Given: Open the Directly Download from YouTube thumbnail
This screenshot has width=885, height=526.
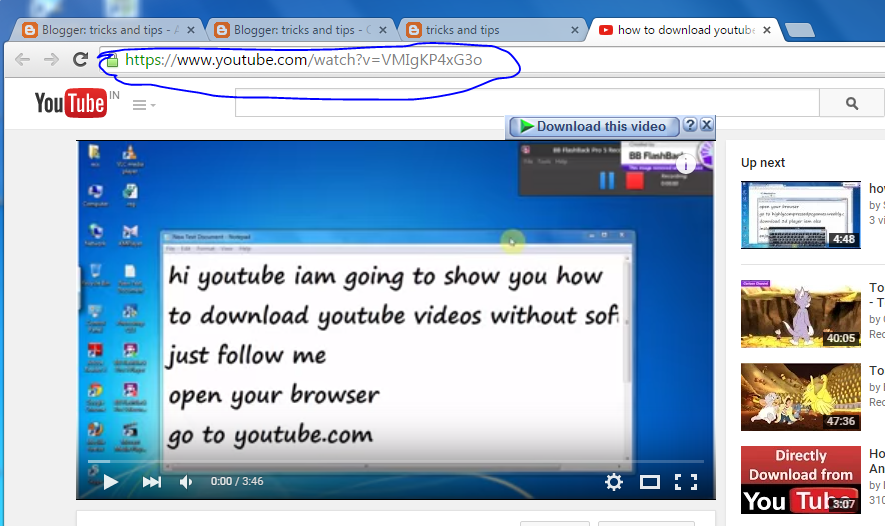Looking at the screenshot, I should click(801, 480).
